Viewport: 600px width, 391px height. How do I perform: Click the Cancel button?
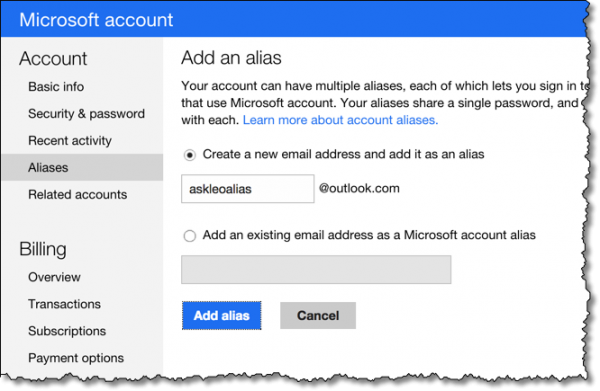tap(318, 316)
